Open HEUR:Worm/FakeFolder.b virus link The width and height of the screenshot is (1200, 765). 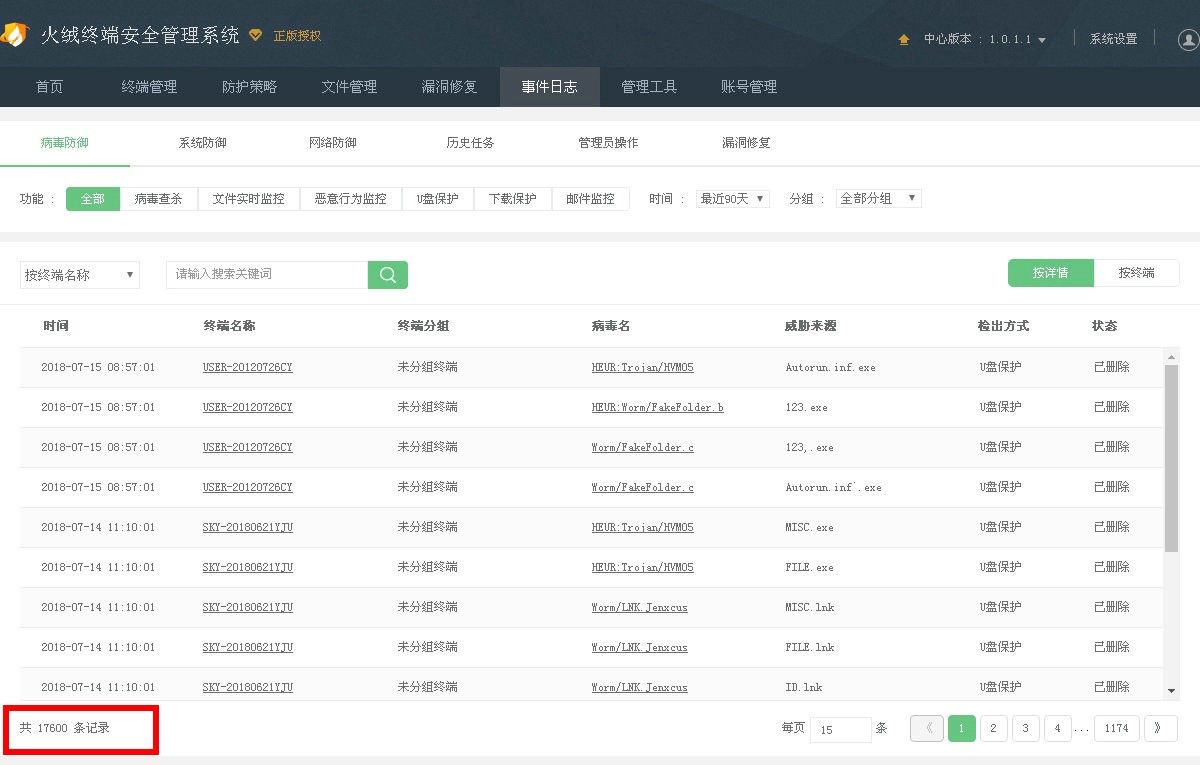[x=657, y=408]
